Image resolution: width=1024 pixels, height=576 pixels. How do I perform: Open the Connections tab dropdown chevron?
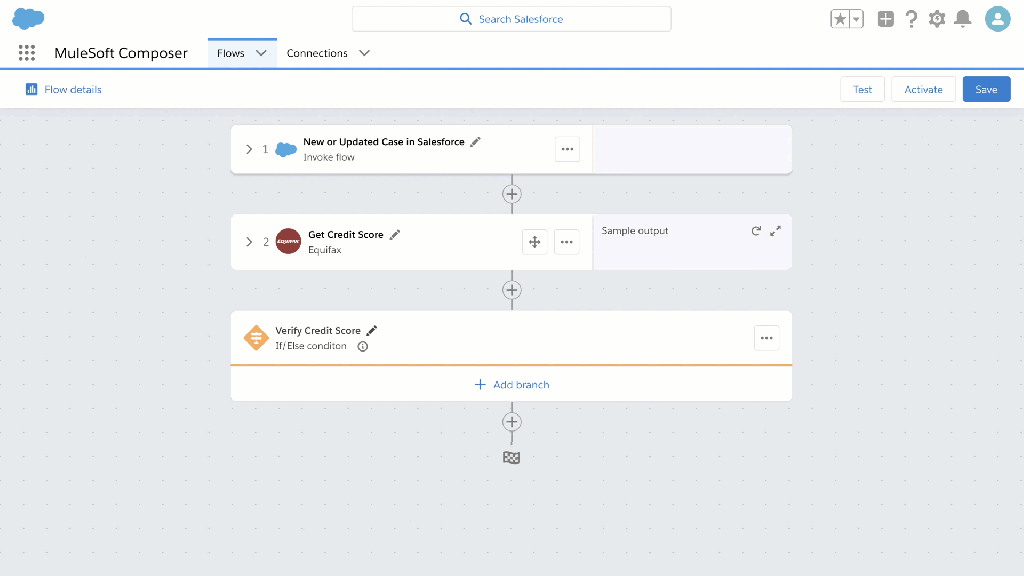pyautogui.click(x=364, y=53)
